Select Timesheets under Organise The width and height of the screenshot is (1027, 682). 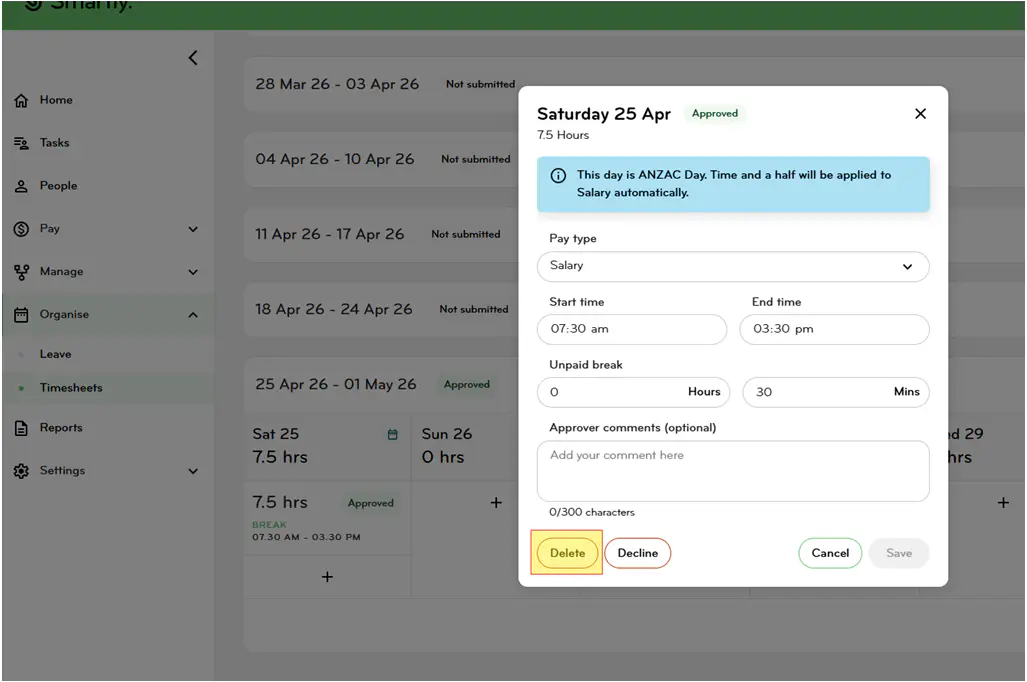[x=71, y=388]
